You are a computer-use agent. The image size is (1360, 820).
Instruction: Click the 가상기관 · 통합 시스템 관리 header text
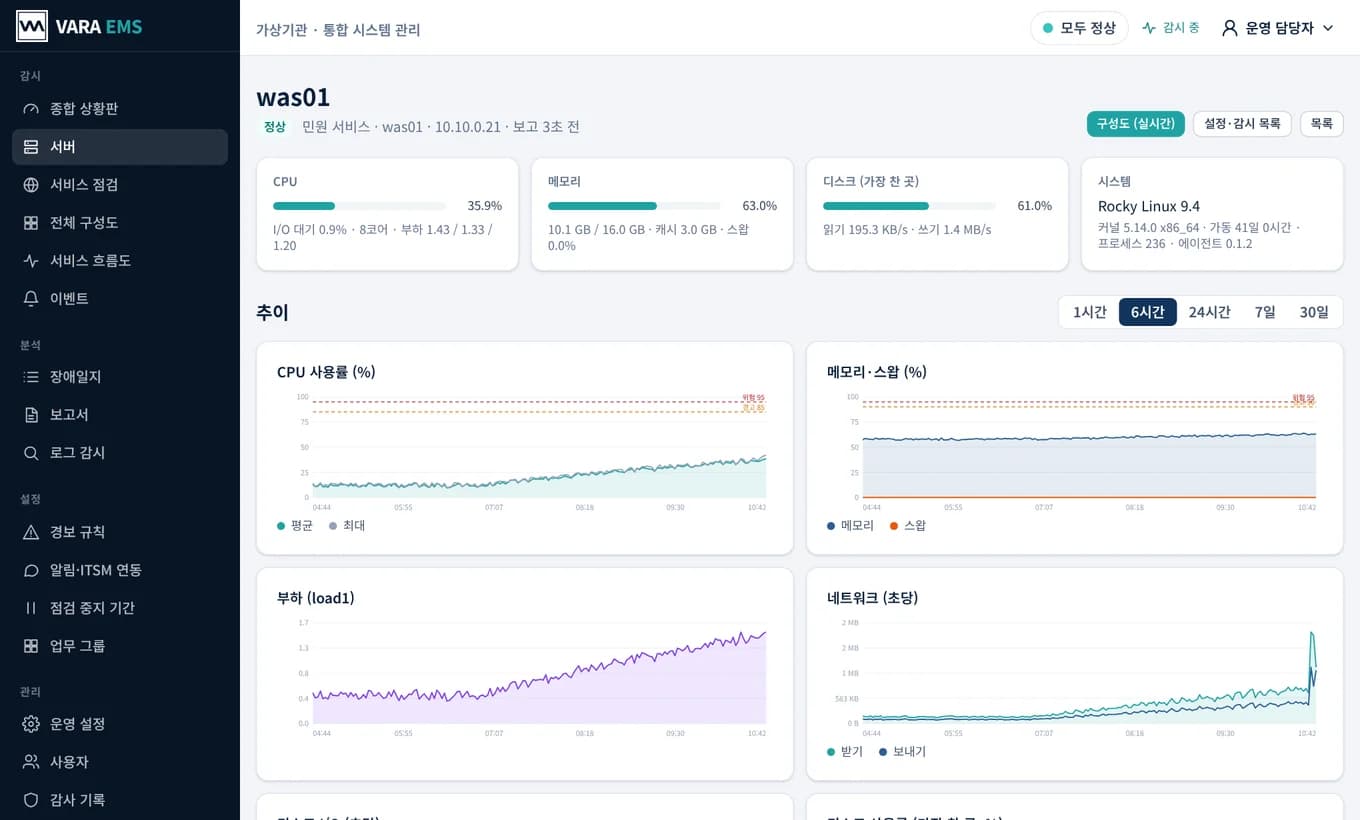338,30
